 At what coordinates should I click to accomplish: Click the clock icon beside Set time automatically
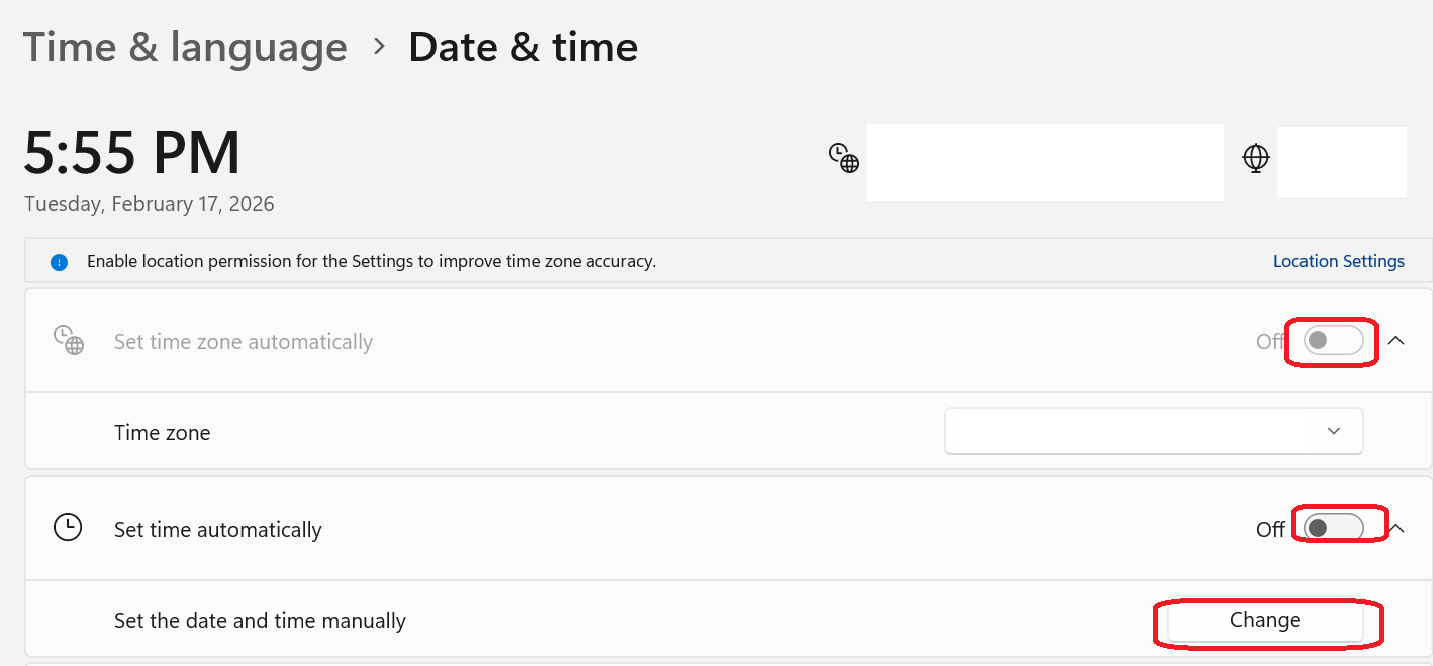pyautogui.click(x=68, y=528)
